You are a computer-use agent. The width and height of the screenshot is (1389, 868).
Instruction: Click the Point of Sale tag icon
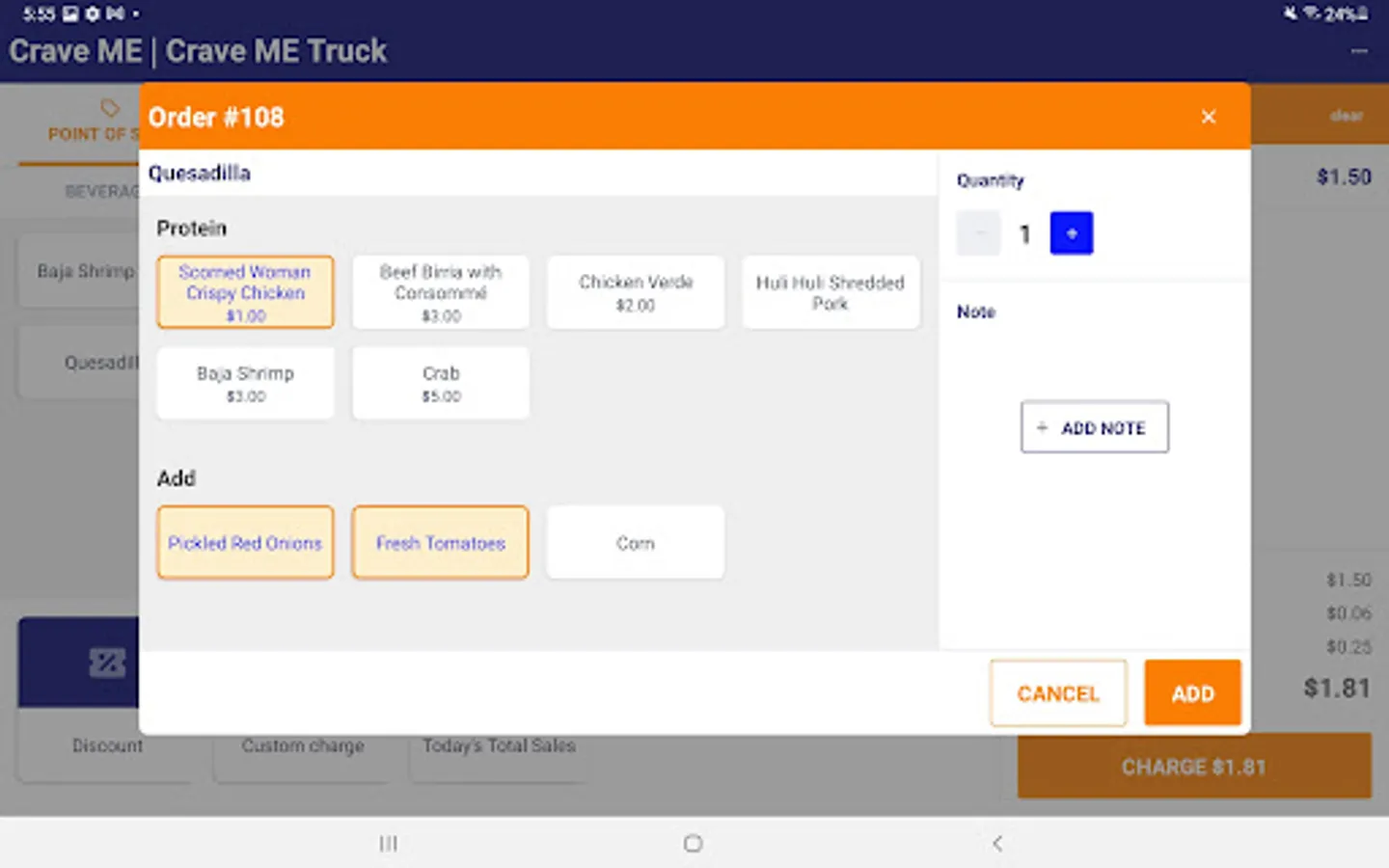110,108
